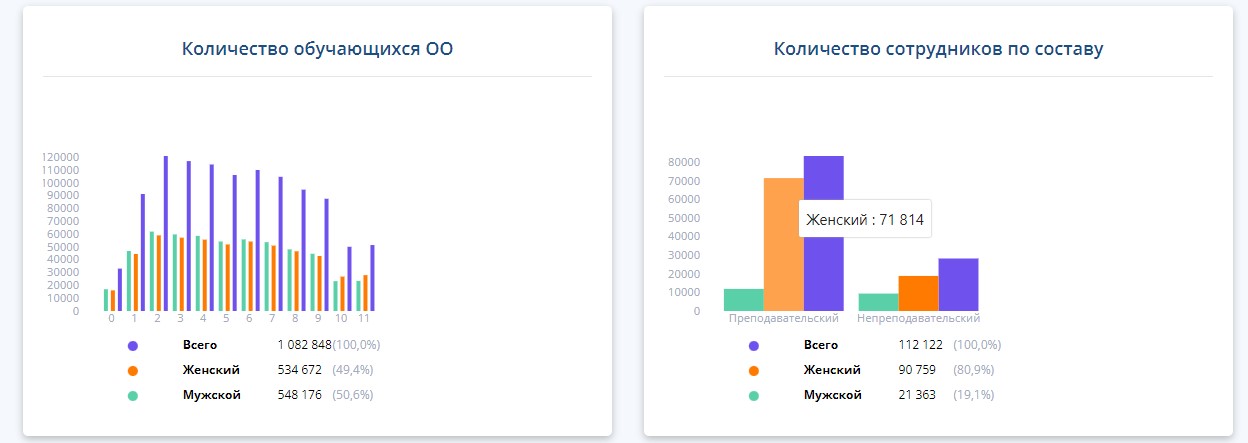Toggle Мужской series label in students chart legend
1248x443 pixels.
tap(211, 395)
